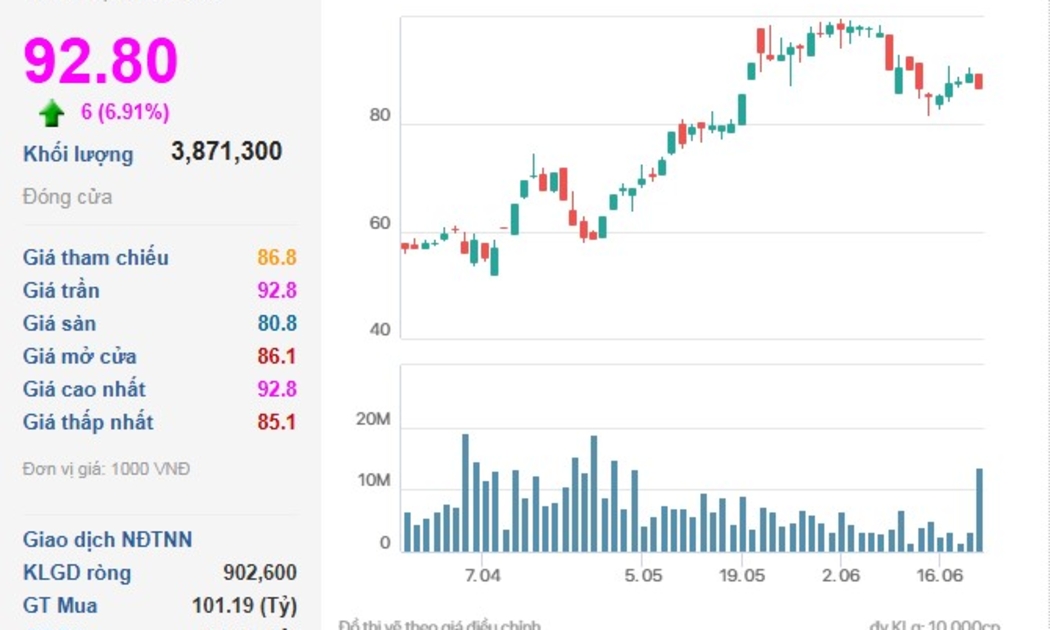The width and height of the screenshot is (1050, 630).
Task: Click the Giá trần label
Action: coord(61,291)
